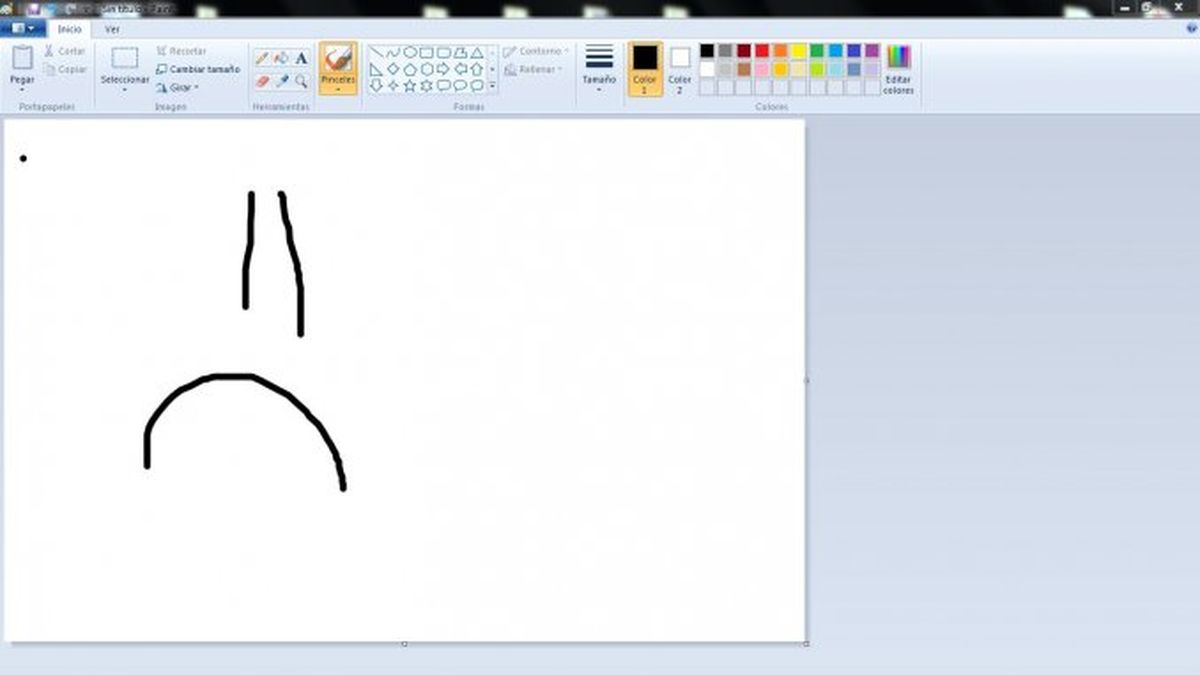The image size is (1200, 675).
Task: Select the Eraser tool
Action: (261, 78)
